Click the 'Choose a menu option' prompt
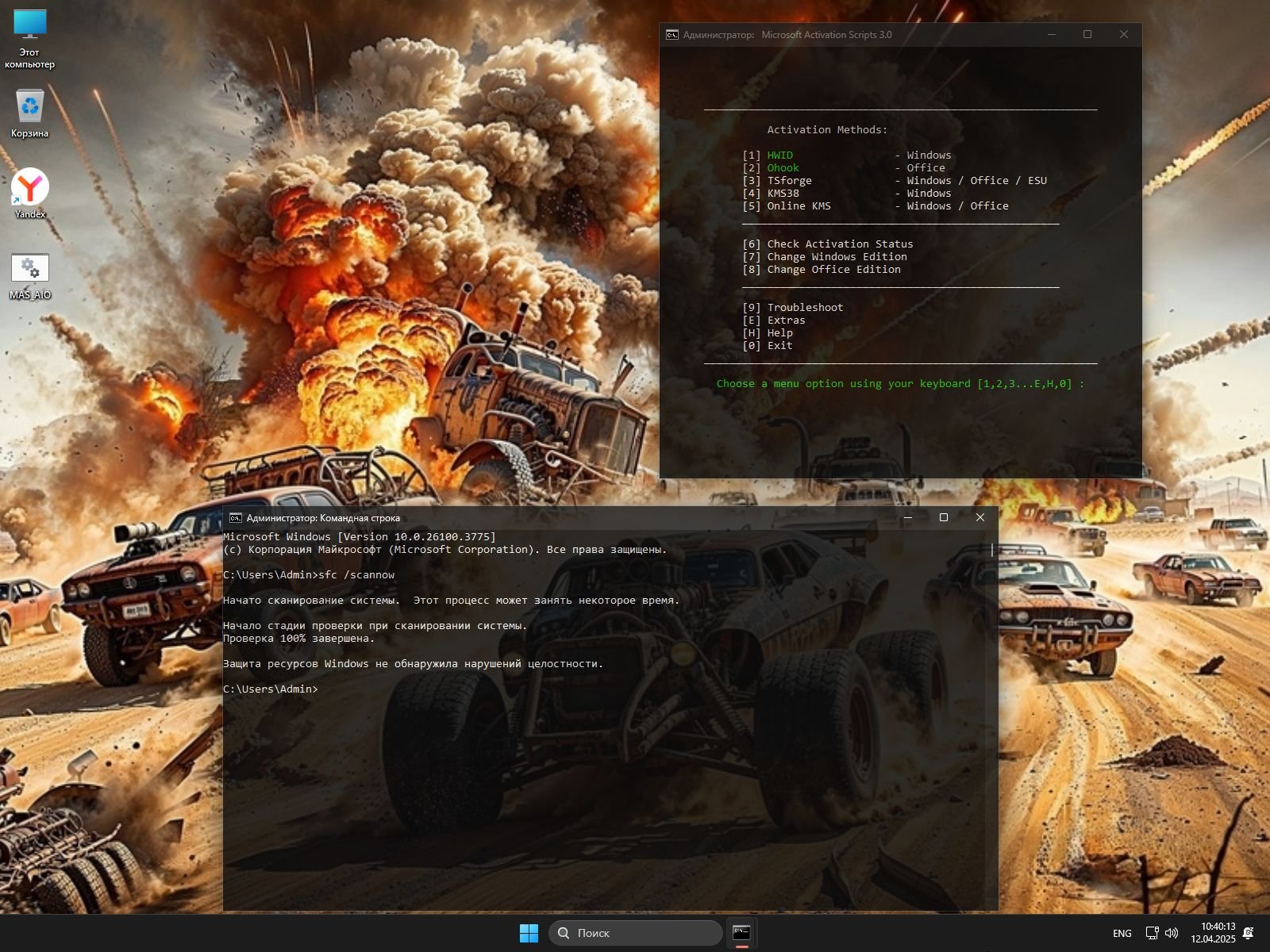Screen dimensions: 1270x952 pyautogui.click(x=900, y=384)
